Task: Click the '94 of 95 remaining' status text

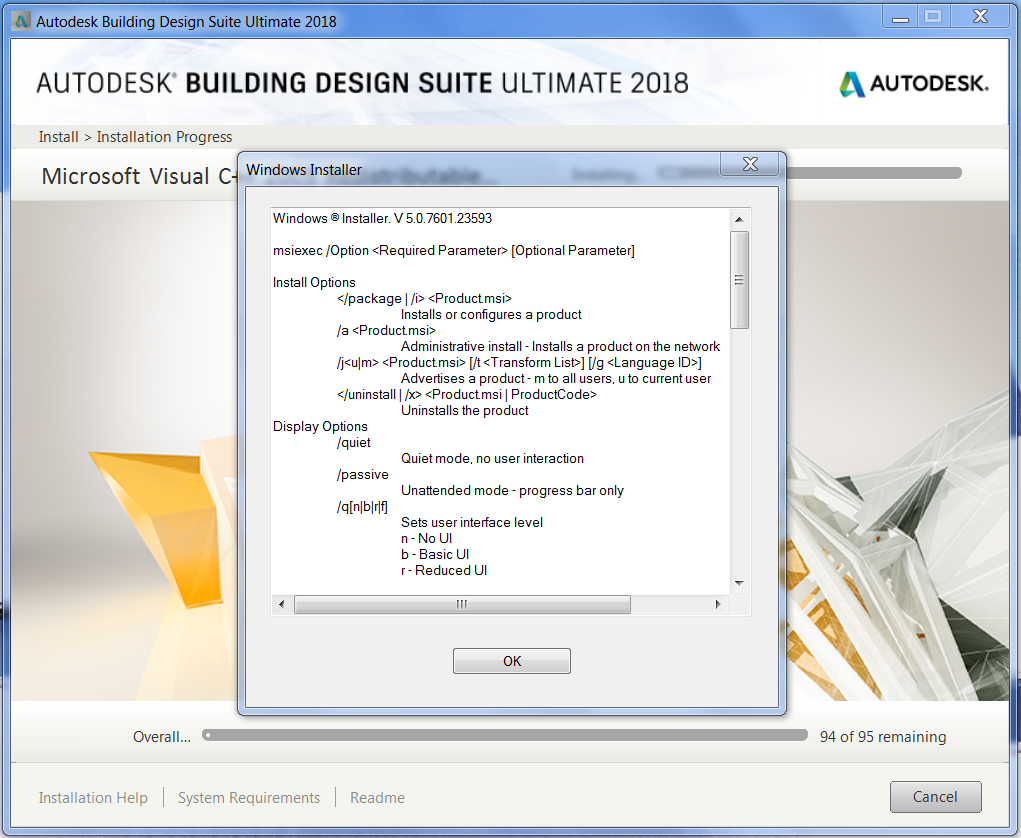Action: click(x=883, y=736)
